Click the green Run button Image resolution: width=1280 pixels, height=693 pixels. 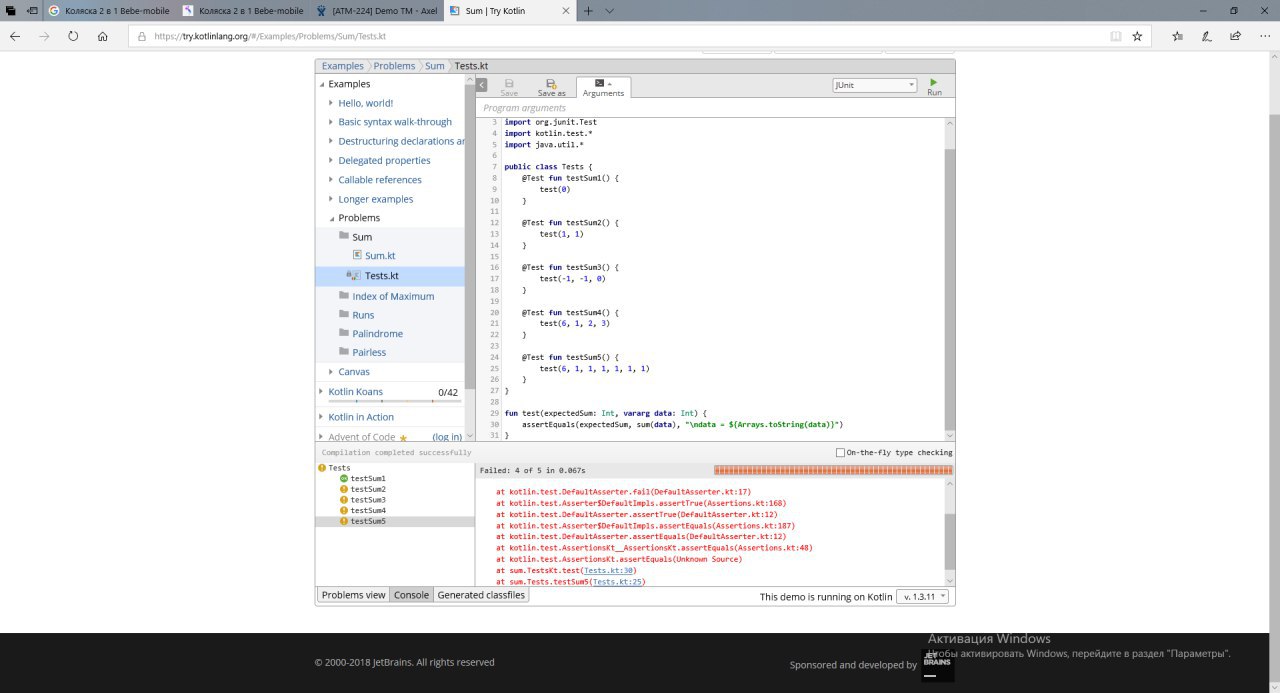coord(934,86)
